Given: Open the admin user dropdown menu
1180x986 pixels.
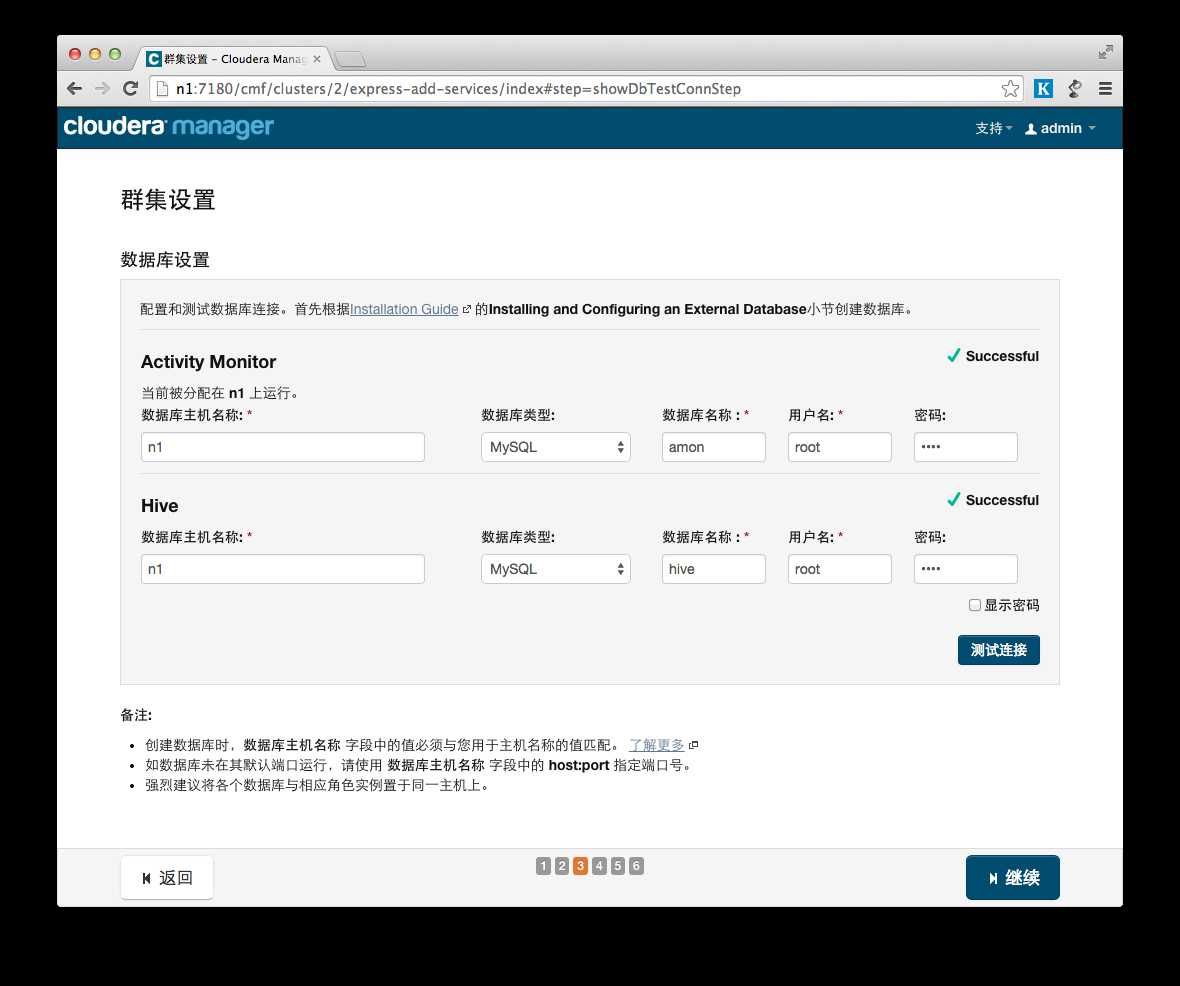Looking at the screenshot, I should tap(1060, 129).
